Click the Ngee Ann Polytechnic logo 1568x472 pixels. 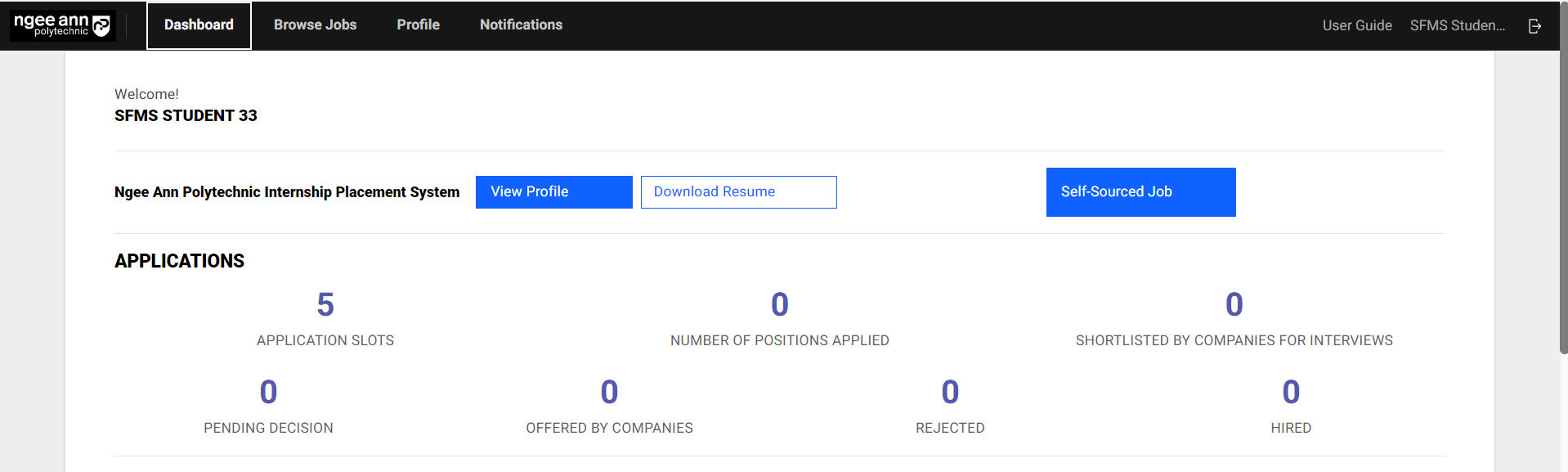click(x=62, y=25)
